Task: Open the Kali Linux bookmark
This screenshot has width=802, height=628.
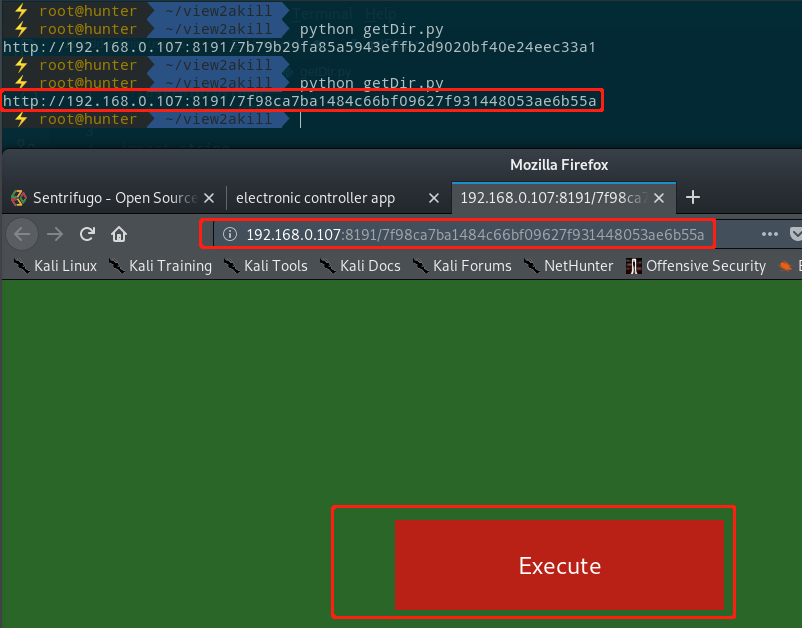Action: pyautogui.click(x=55, y=266)
